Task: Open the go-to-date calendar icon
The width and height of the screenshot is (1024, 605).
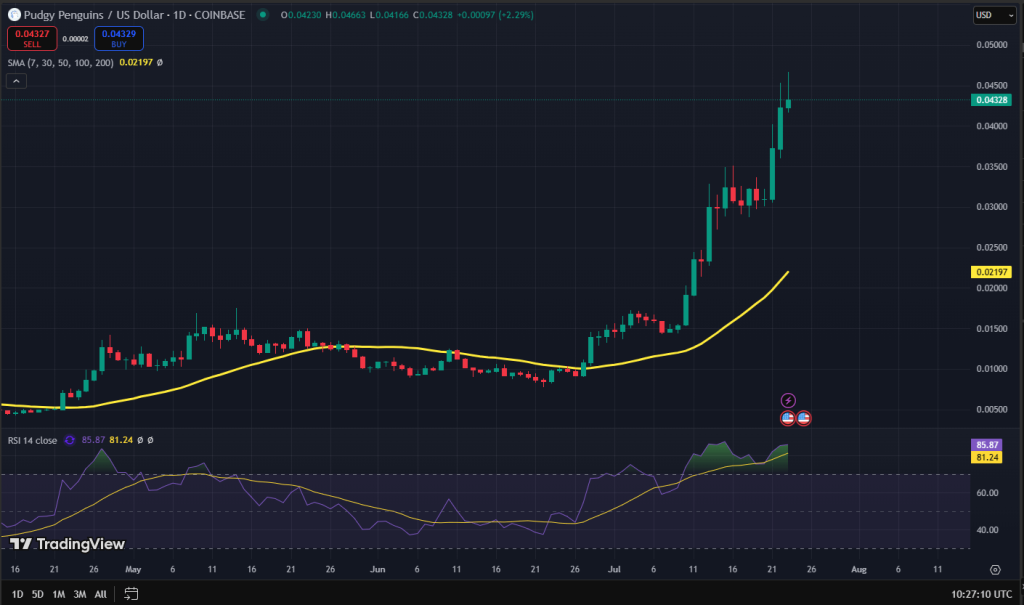Action: (x=131, y=594)
